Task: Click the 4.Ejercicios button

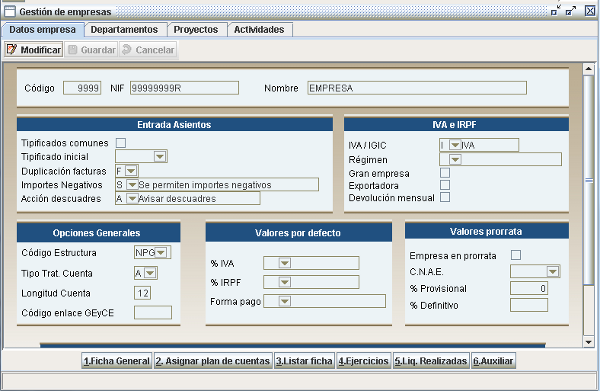Action: tap(364, 361)
